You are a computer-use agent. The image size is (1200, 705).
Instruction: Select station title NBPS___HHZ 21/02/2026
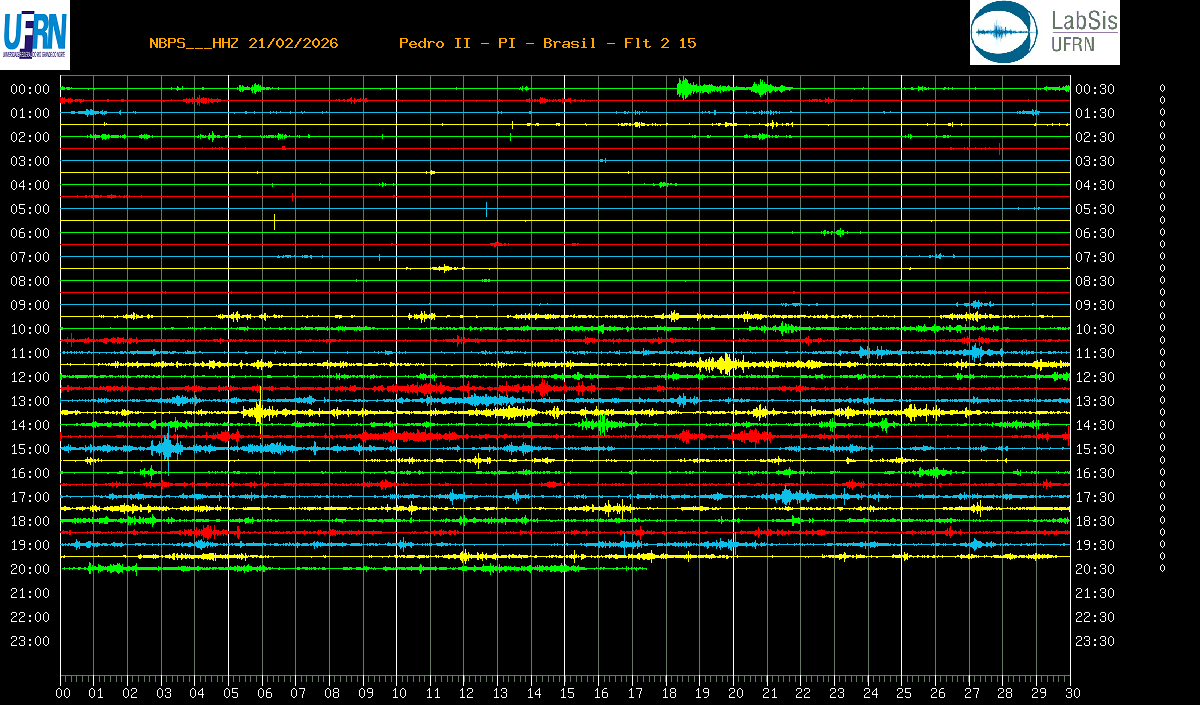click(243, 43)
